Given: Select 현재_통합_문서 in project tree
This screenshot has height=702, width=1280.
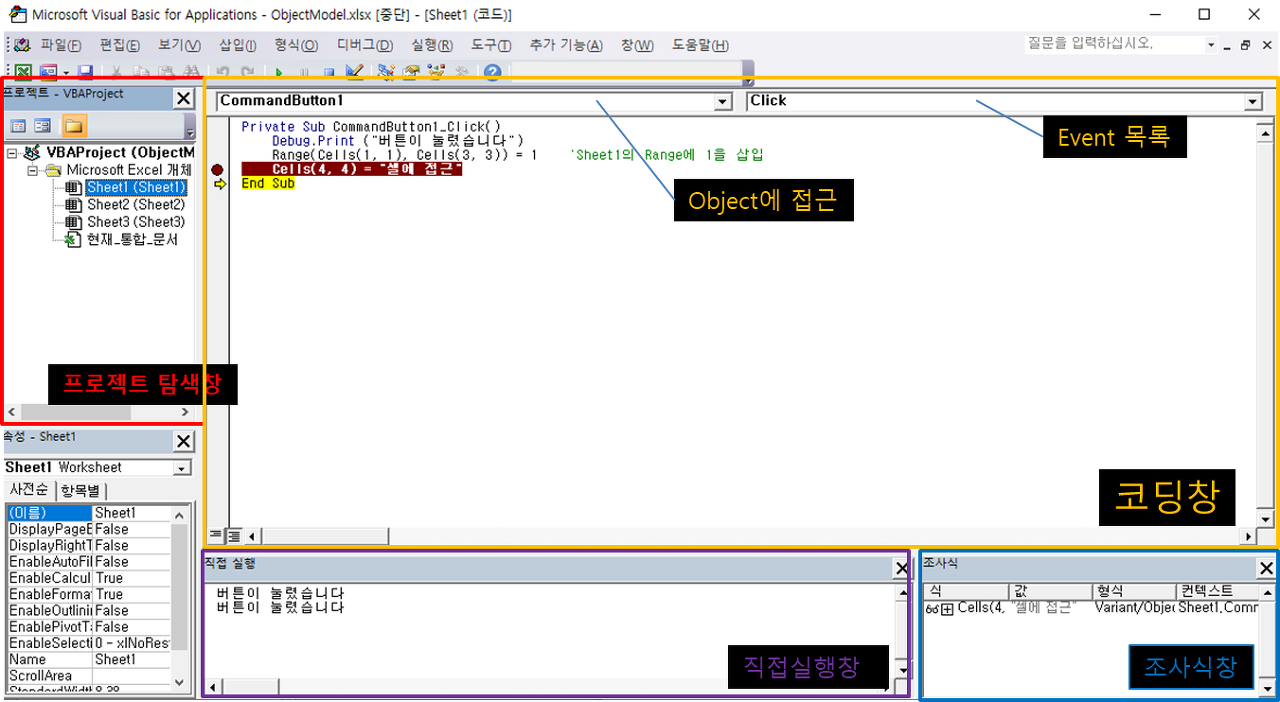Looking at the screenshot, I should pyautogui.click(x=132, y=239).
